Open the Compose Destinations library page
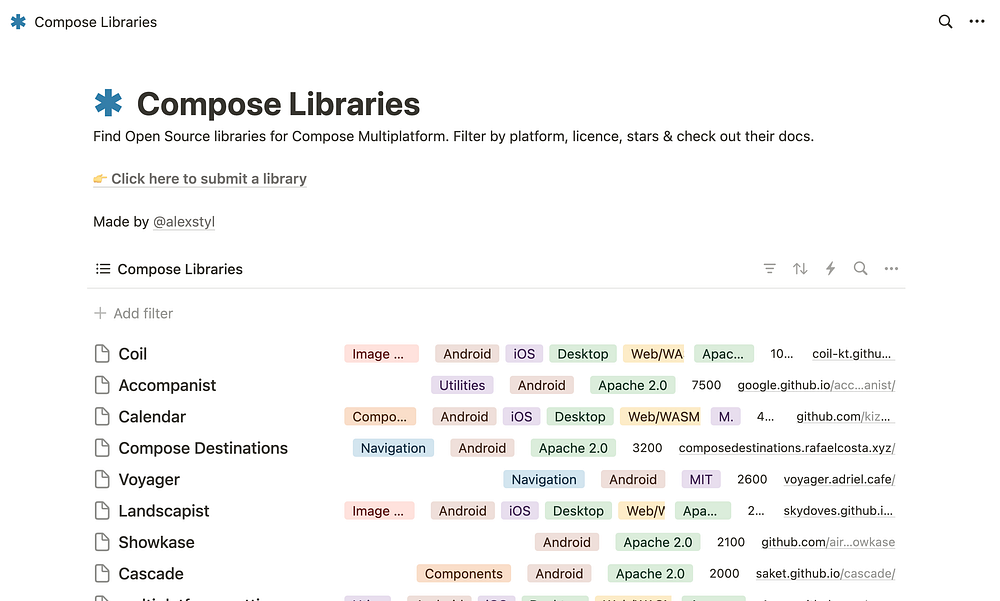The height and width of the screenshot is (601, 1000). 203,448
